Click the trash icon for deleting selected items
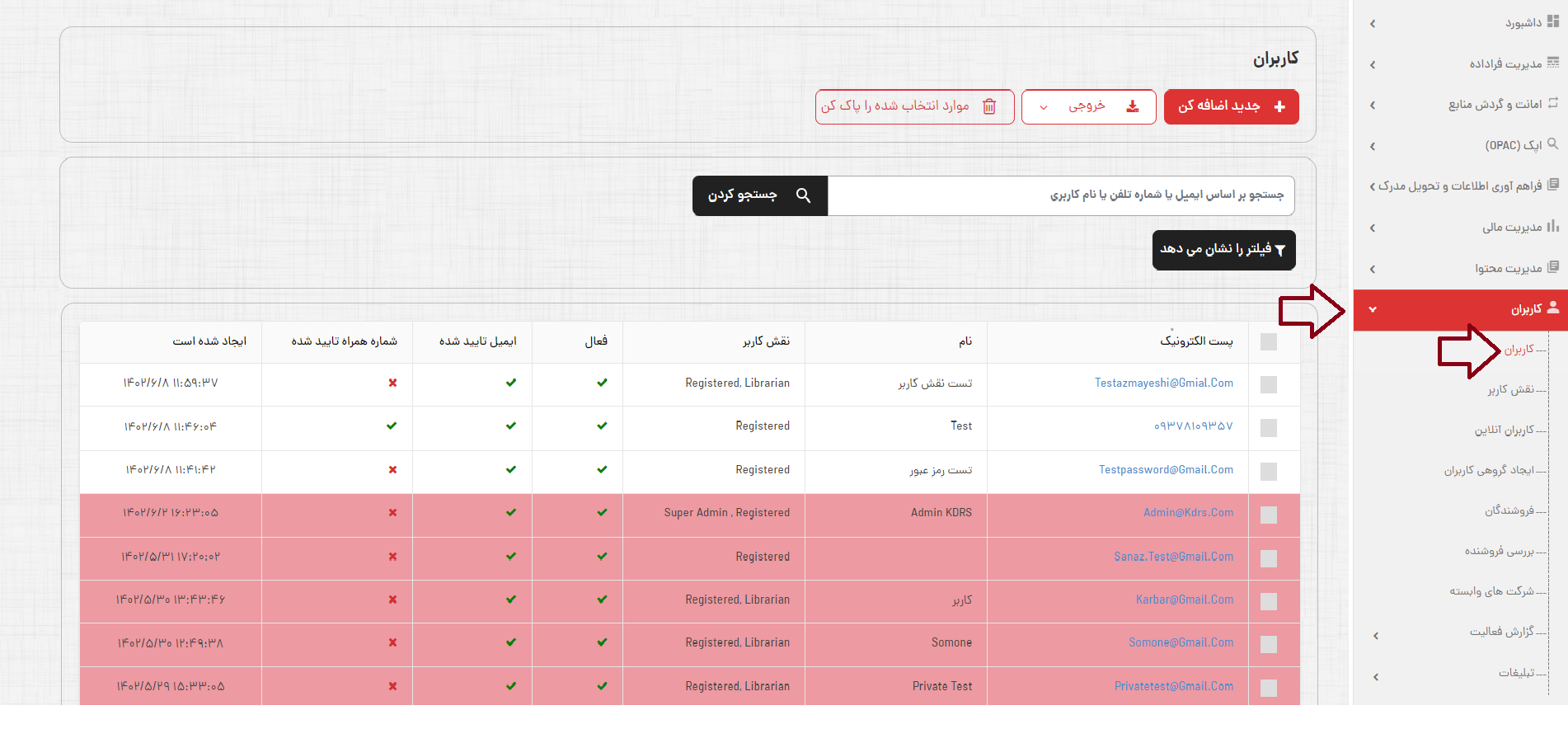This screenshot has height=729, width=1568. tap(989, 106)
